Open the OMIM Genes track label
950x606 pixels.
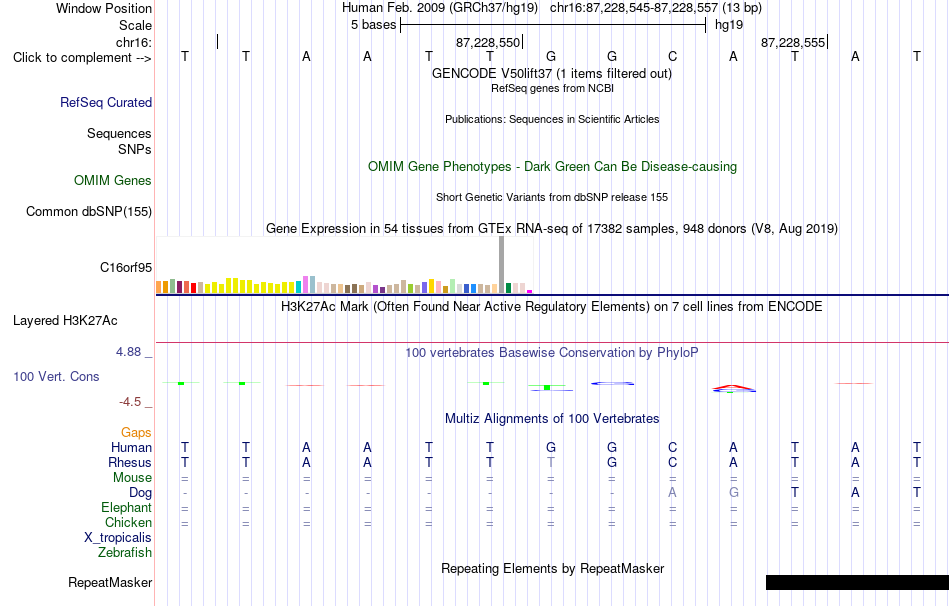[x=113, y=181]
